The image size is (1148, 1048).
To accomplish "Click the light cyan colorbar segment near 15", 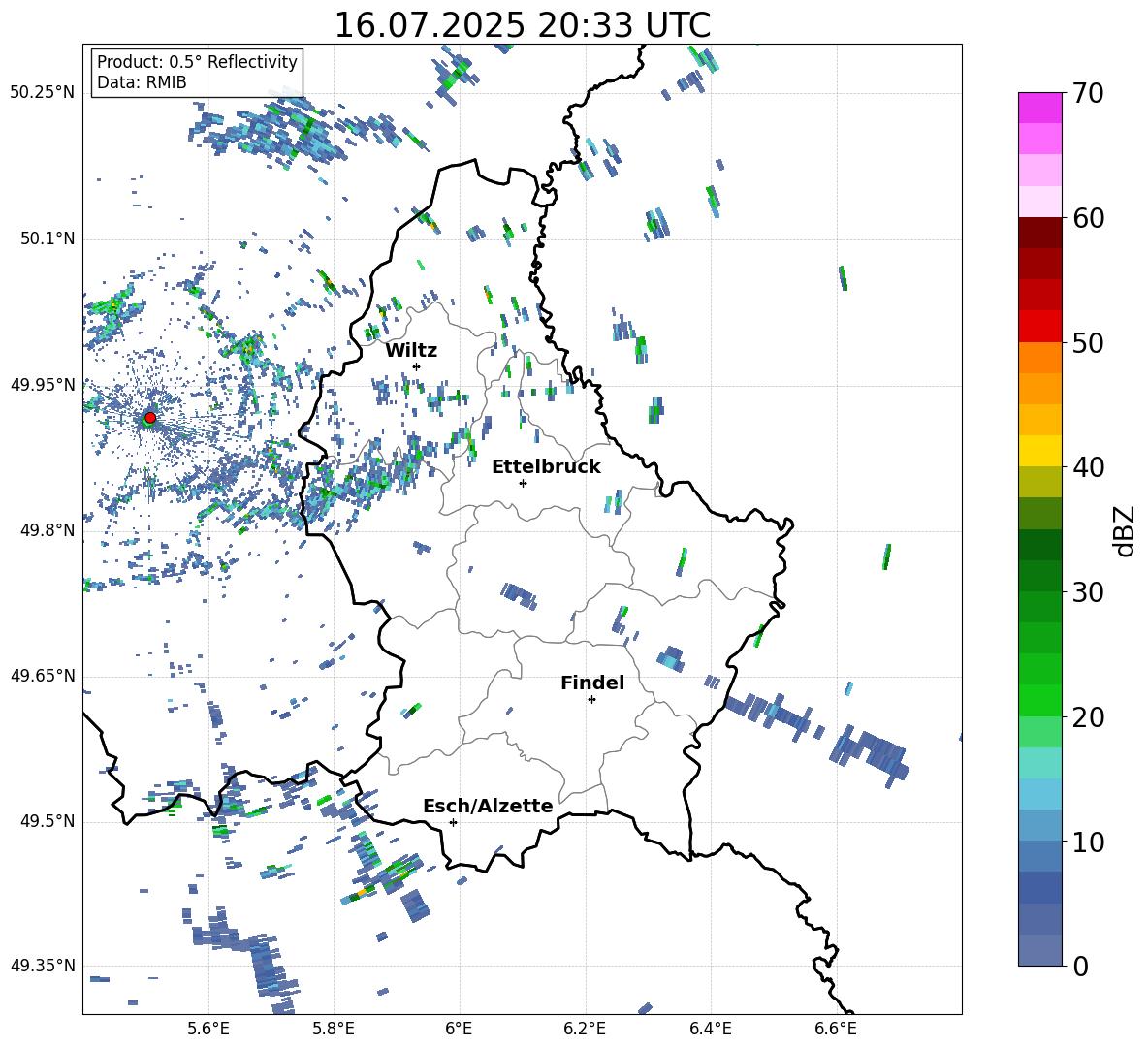I will [1039, 763].
